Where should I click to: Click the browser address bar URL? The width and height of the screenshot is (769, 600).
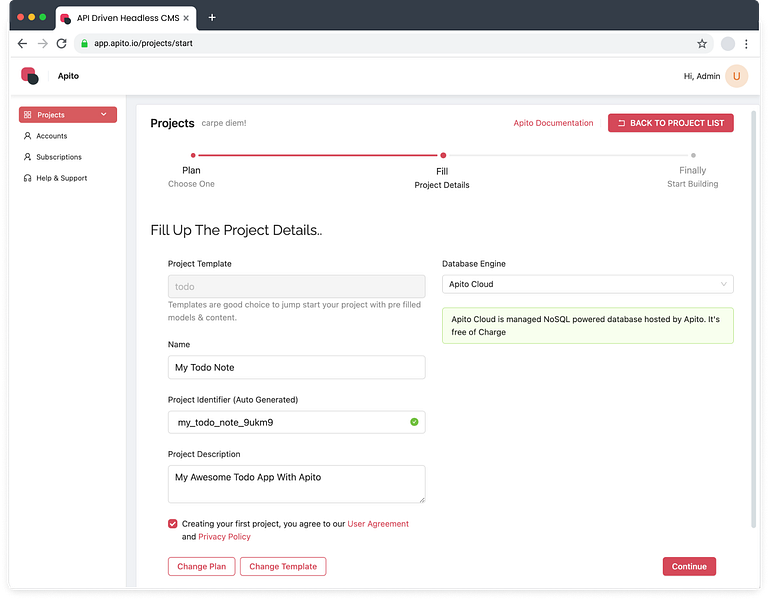click(143, 43)
